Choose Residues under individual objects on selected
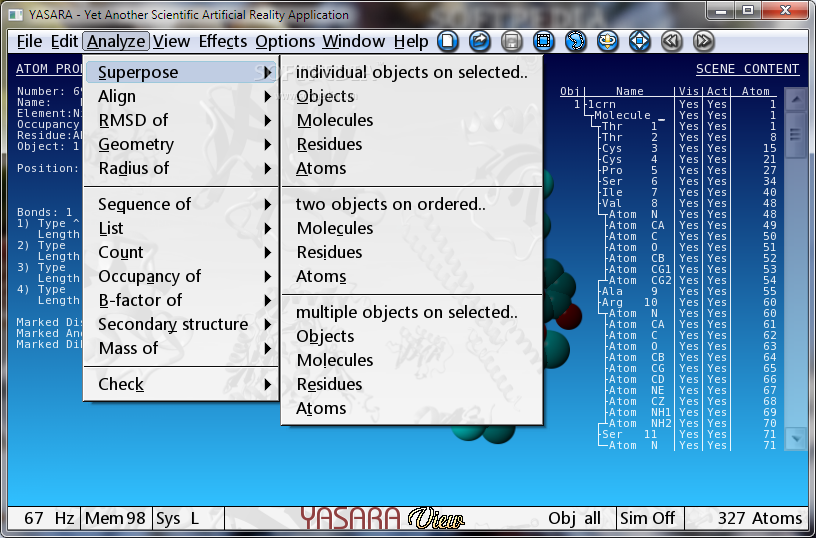The image size is (816, 538). (x=412, y=144)
